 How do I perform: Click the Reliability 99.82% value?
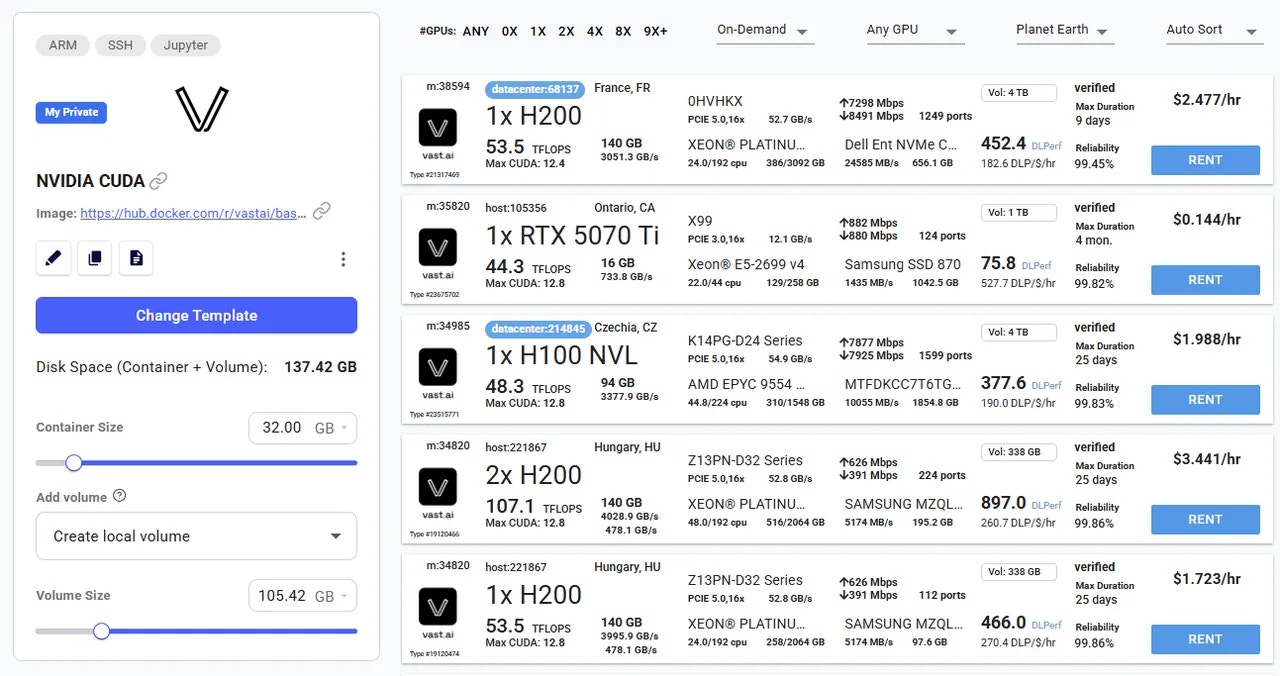[x=1094, y=284]
